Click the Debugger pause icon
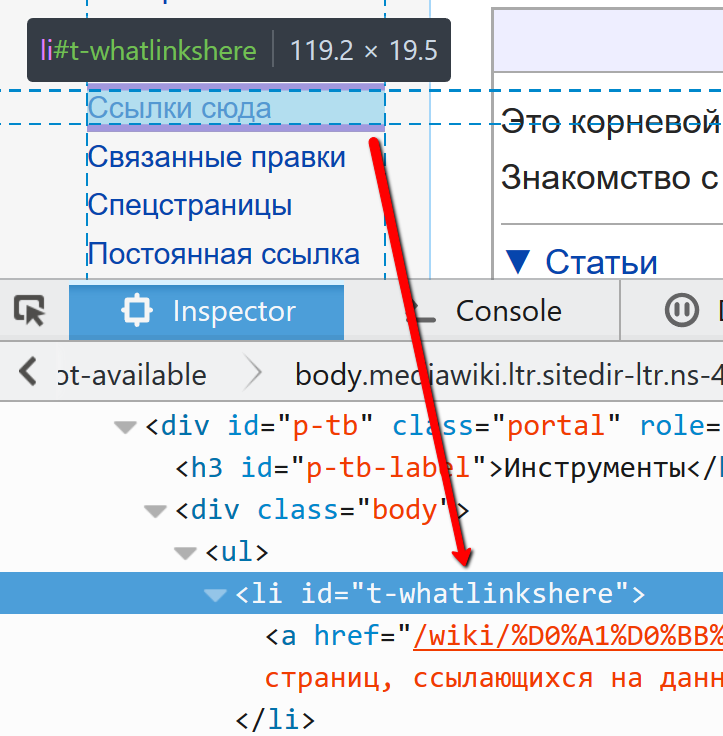Image resolution: width=723 pixels, height=736 pixels. coord(682,310)
